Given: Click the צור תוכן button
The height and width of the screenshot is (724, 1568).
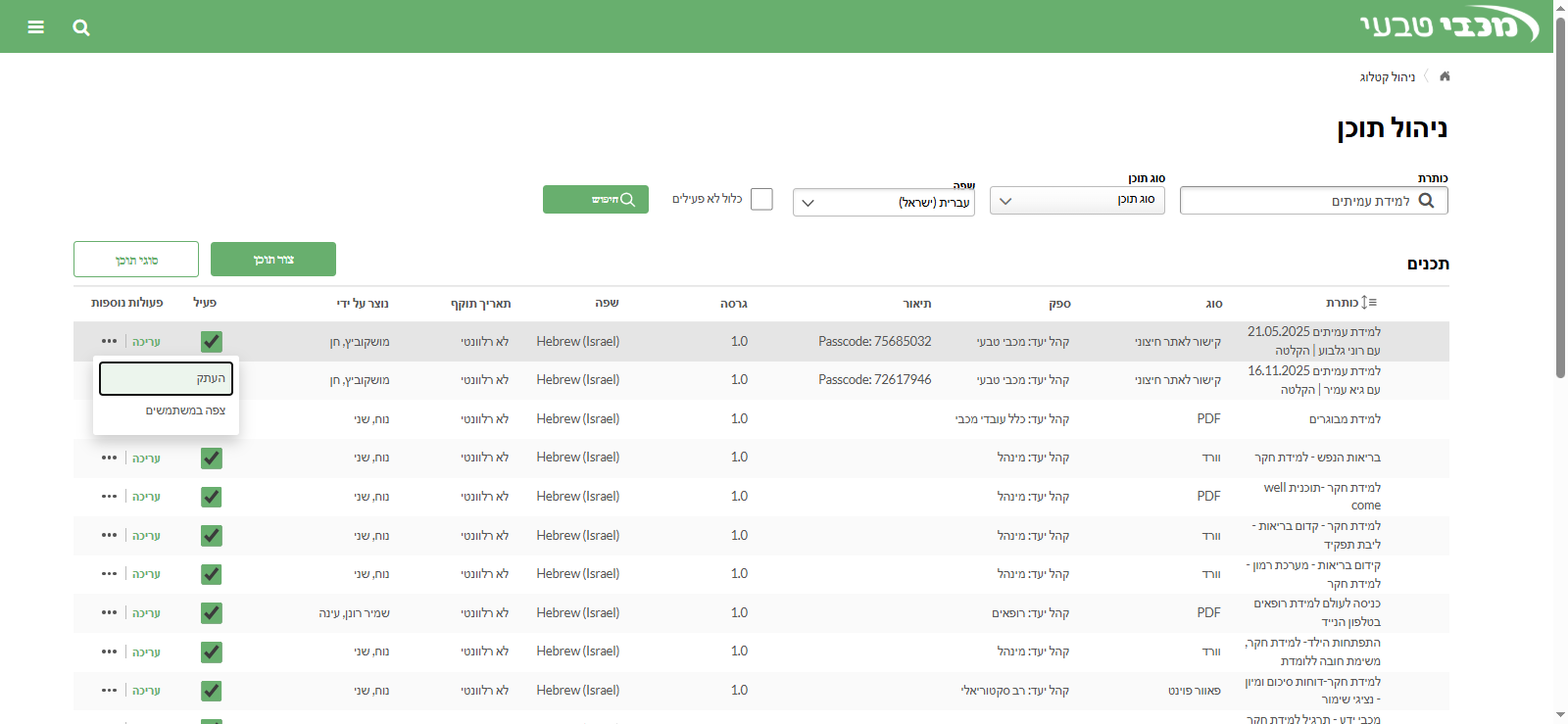Looking at the screenshot, I should point(273,259).
